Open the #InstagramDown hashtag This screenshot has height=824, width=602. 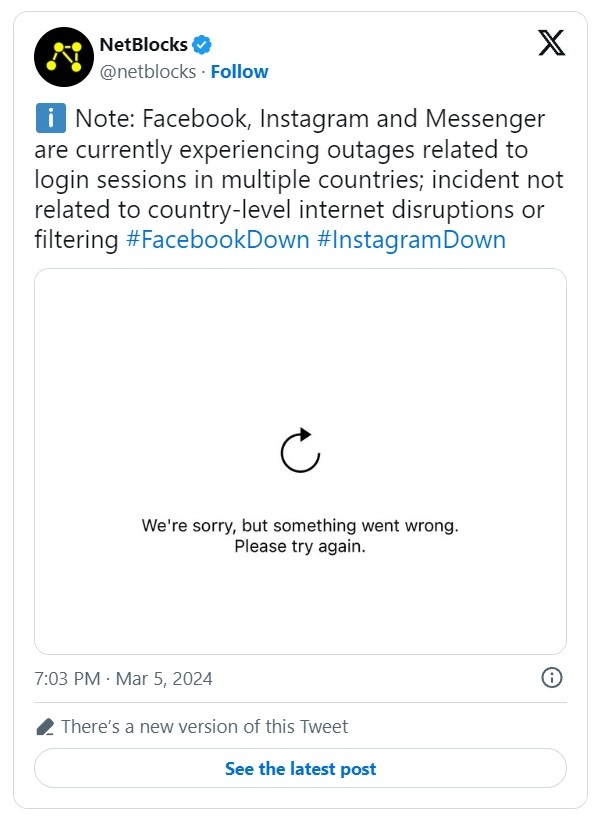(411, 240)
